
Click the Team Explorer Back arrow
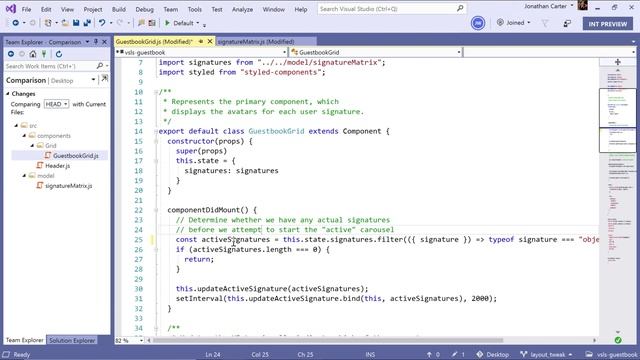click(11, 54)
